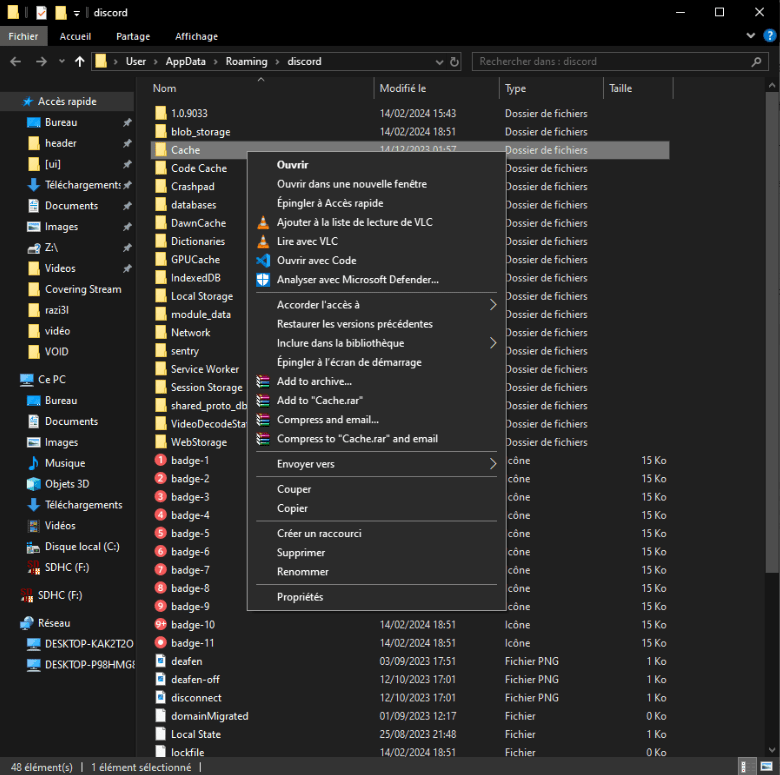
Task: Click the badge-1 red icon file
Action: 161,461
